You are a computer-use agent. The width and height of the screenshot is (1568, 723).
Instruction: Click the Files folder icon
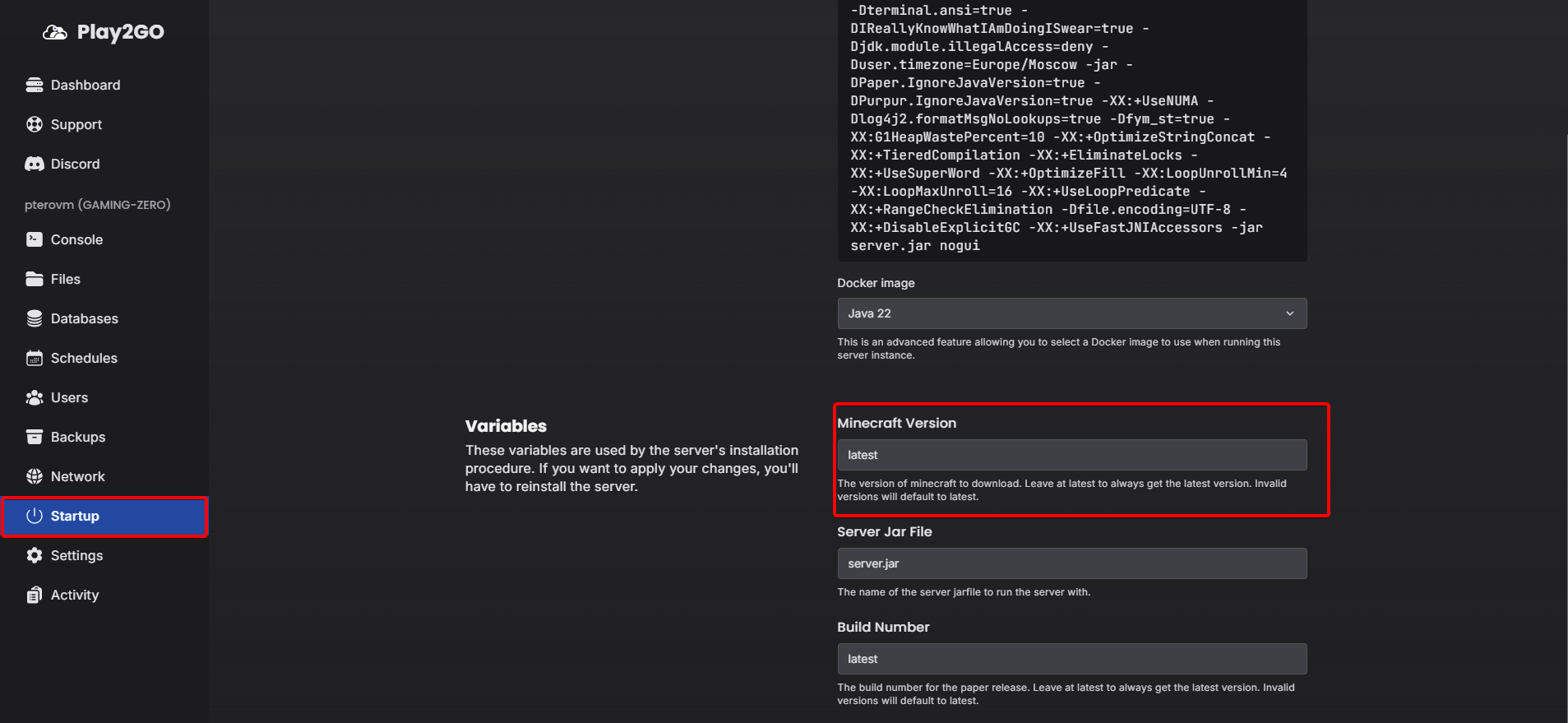pos(35,279)
